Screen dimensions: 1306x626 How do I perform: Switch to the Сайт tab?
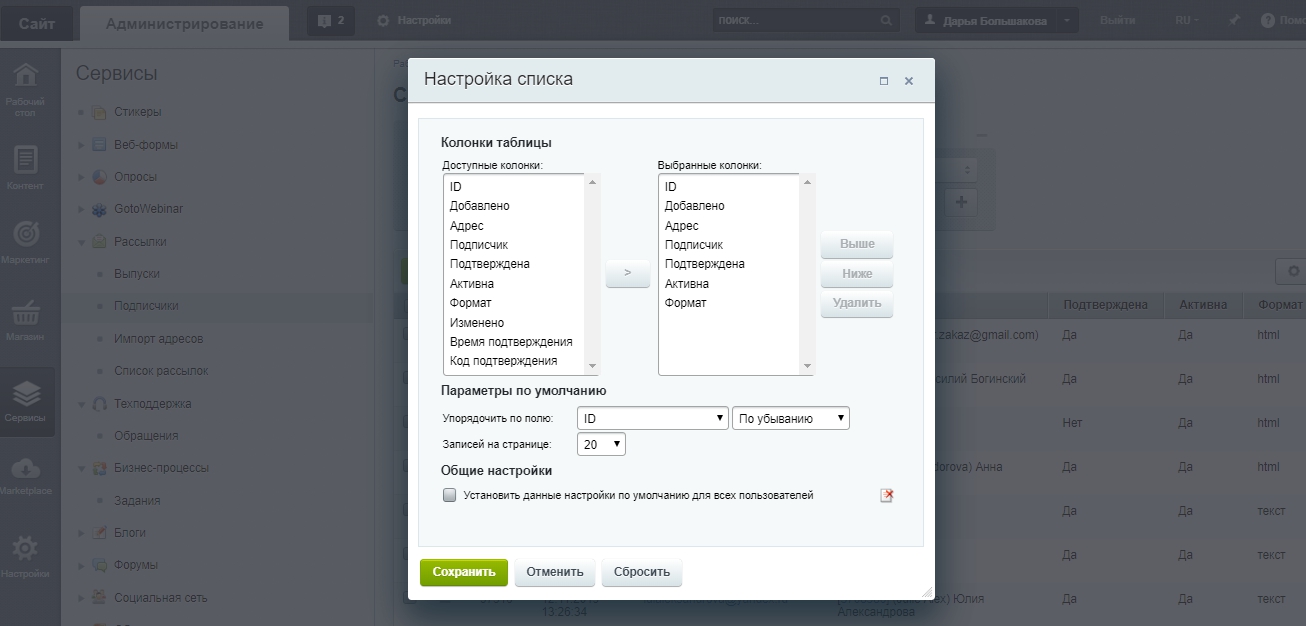37,23
